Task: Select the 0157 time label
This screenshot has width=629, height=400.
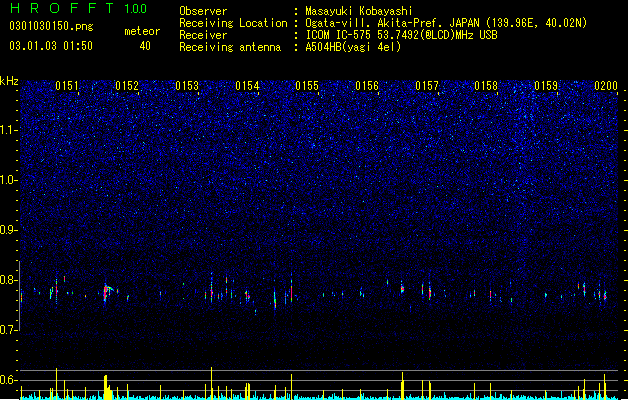Action: click(x=427, y=86)
